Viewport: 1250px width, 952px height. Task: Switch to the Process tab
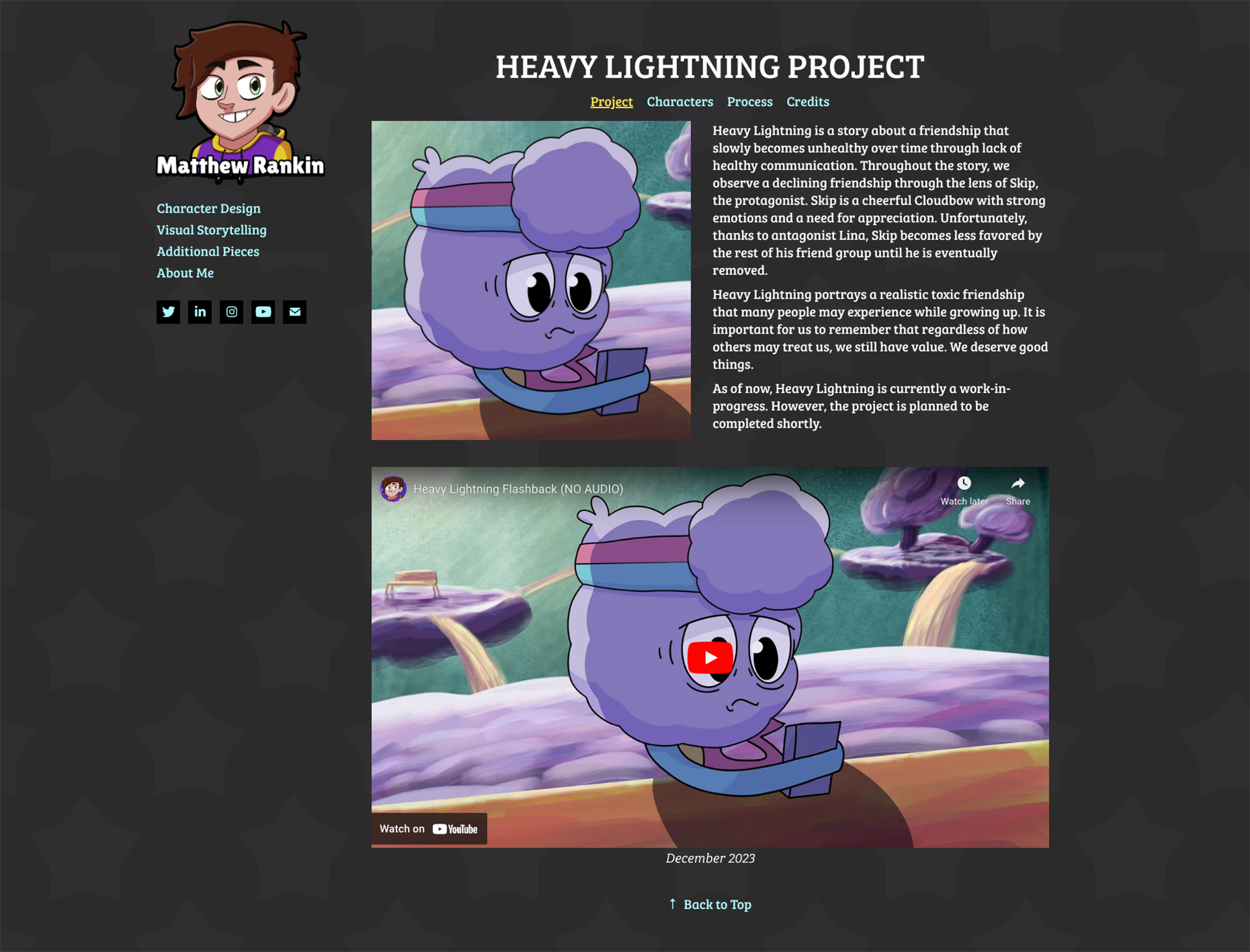(x=749, y=102)
